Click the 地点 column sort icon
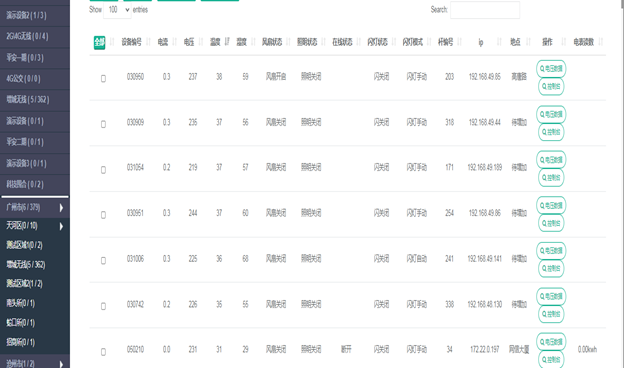624x368 pixels. 528,42
